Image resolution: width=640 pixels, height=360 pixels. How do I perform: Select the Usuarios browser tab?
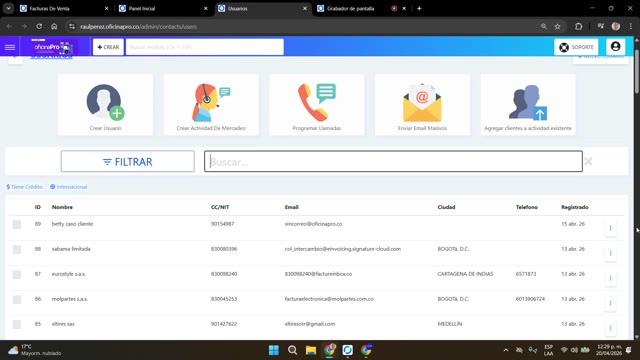[262, 8]
